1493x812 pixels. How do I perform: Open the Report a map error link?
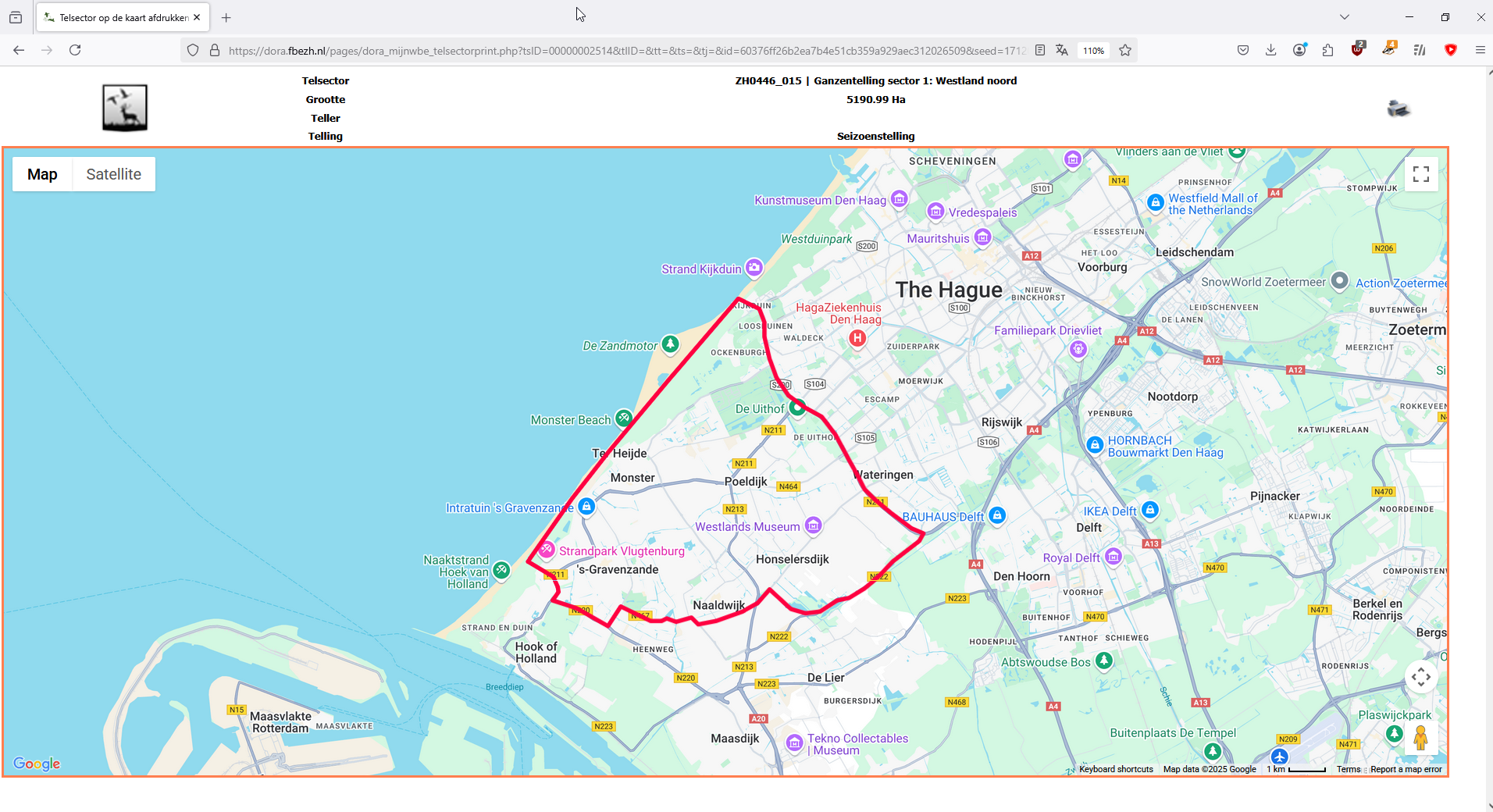[x=1406, y=770]
